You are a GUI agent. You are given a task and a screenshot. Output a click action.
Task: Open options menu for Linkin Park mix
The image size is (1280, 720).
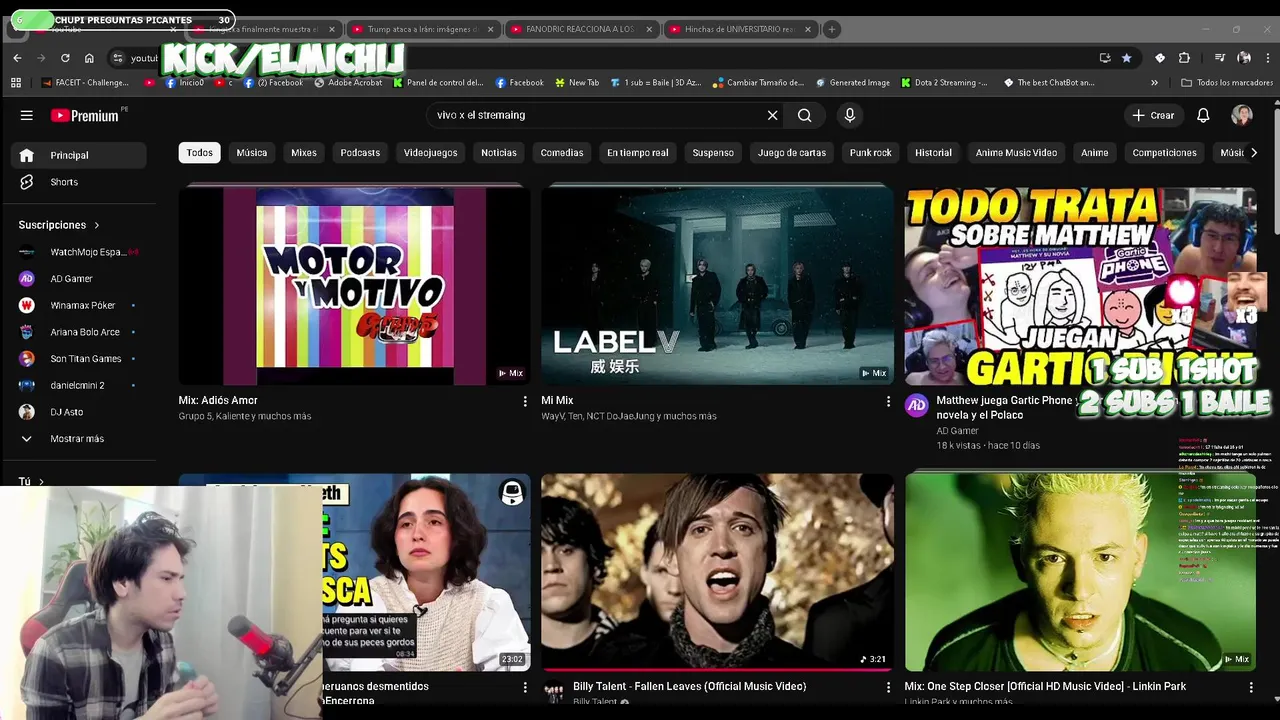coord(1251,687)
